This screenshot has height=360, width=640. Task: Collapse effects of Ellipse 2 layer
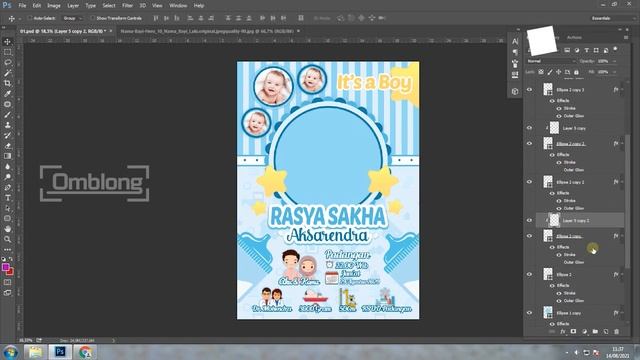tap(622, 274)
